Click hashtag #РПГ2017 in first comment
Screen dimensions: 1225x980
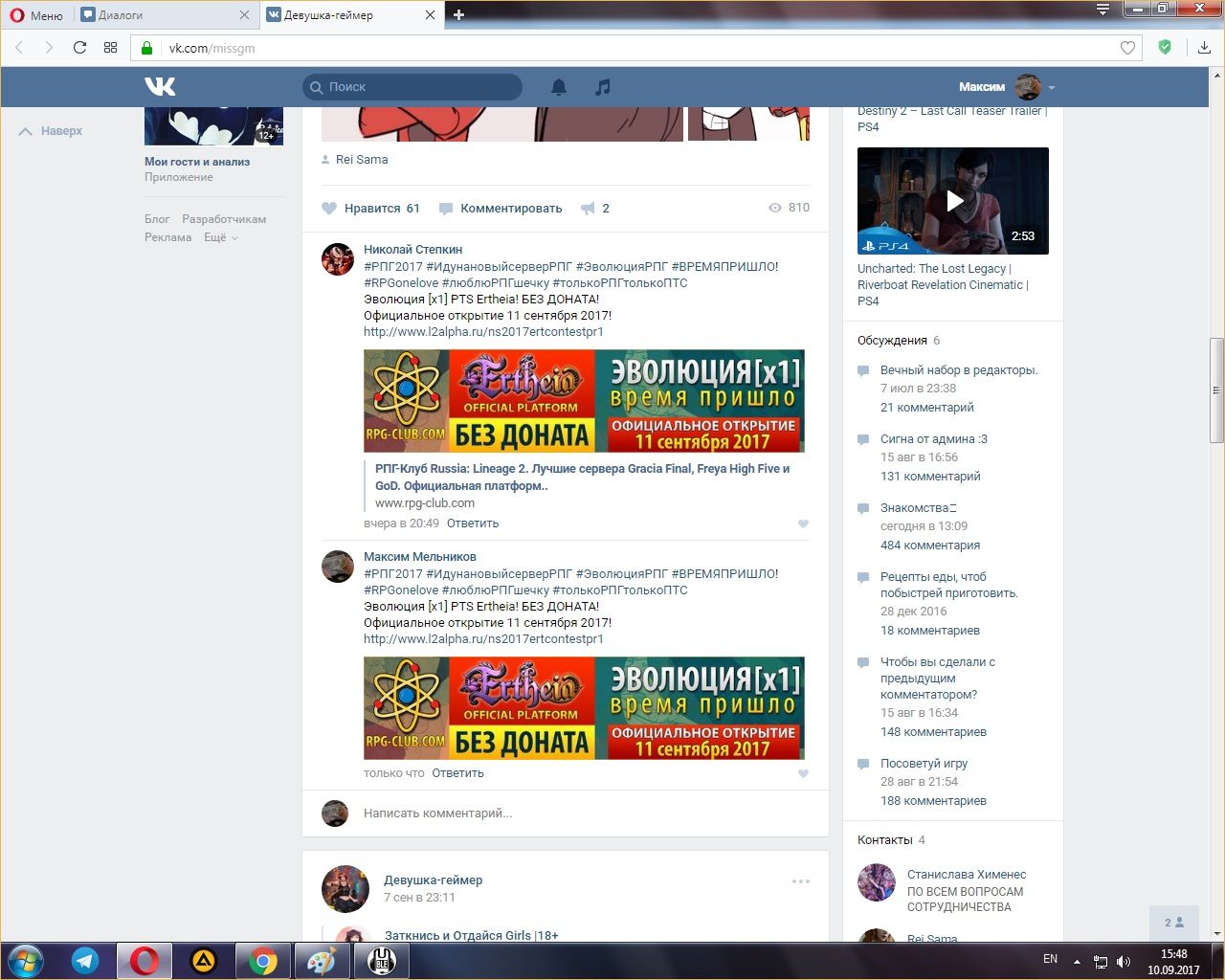click(392, 267)
